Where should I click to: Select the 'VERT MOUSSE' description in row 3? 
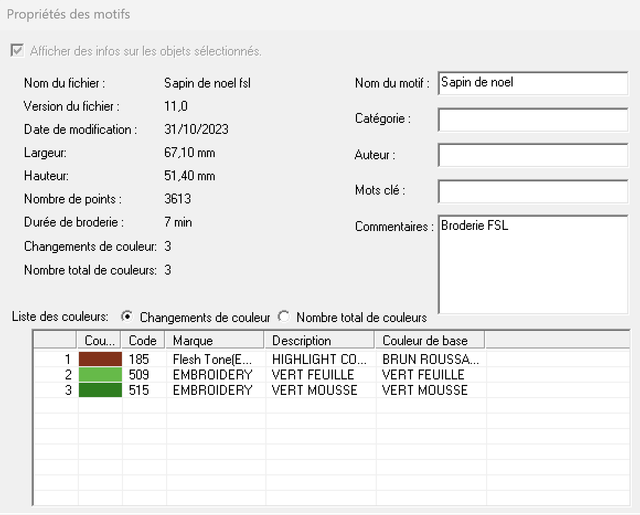point(311,390)
